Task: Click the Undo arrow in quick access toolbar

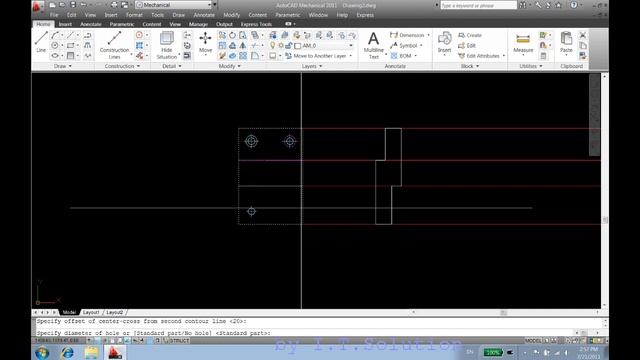Action: (x=84, y=5)
